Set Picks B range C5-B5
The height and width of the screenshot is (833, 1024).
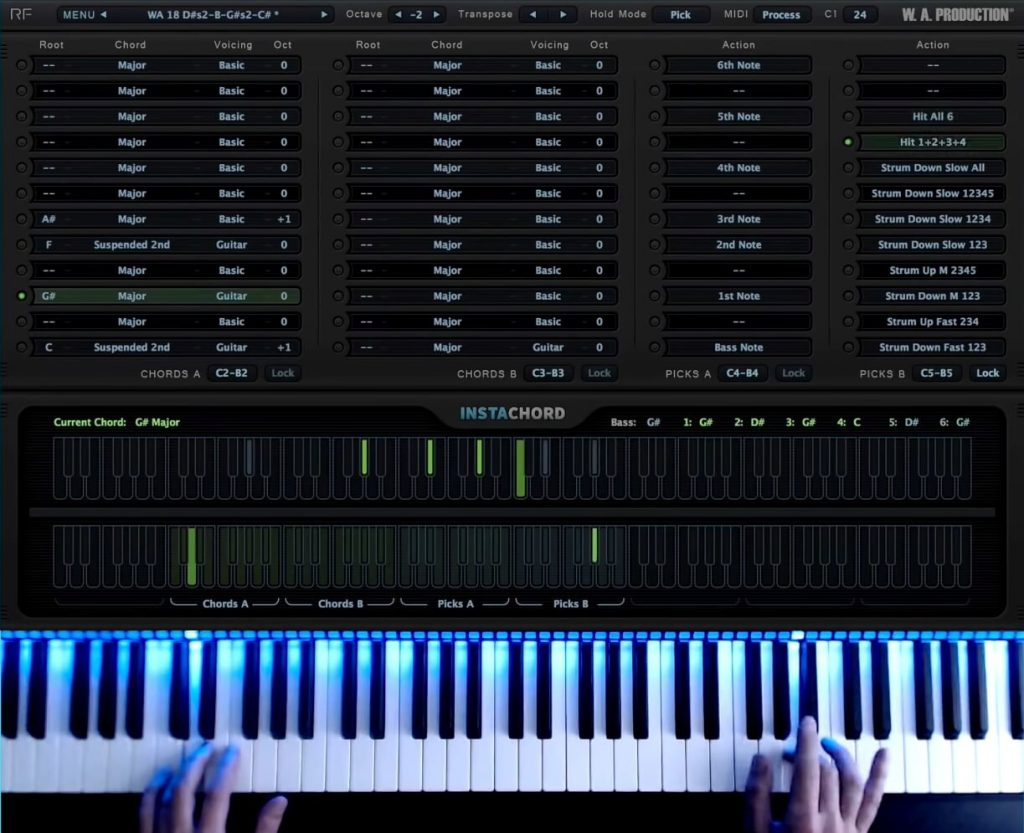[x=936, y=373]
